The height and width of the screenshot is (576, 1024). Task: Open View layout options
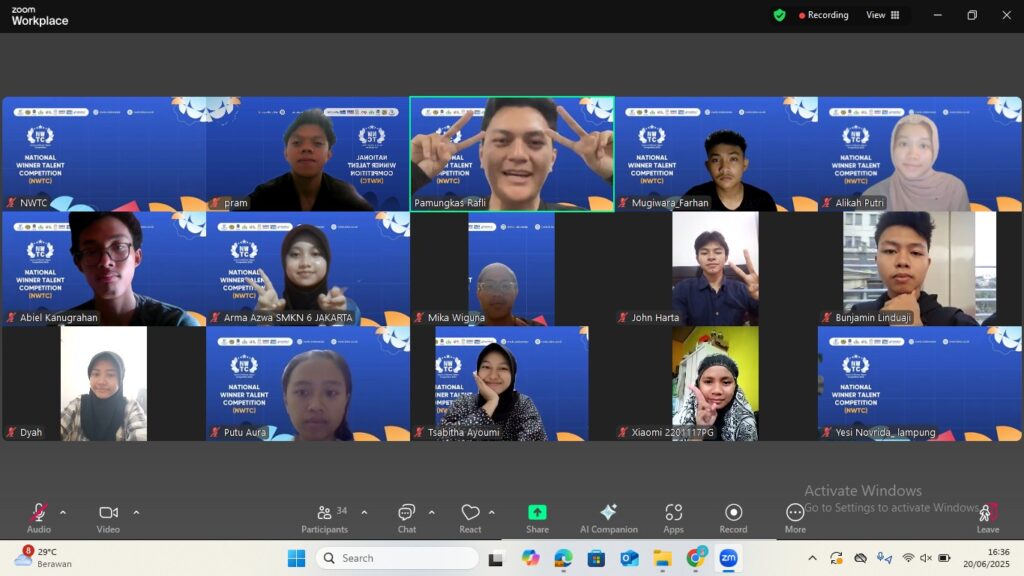coord(883,15)
